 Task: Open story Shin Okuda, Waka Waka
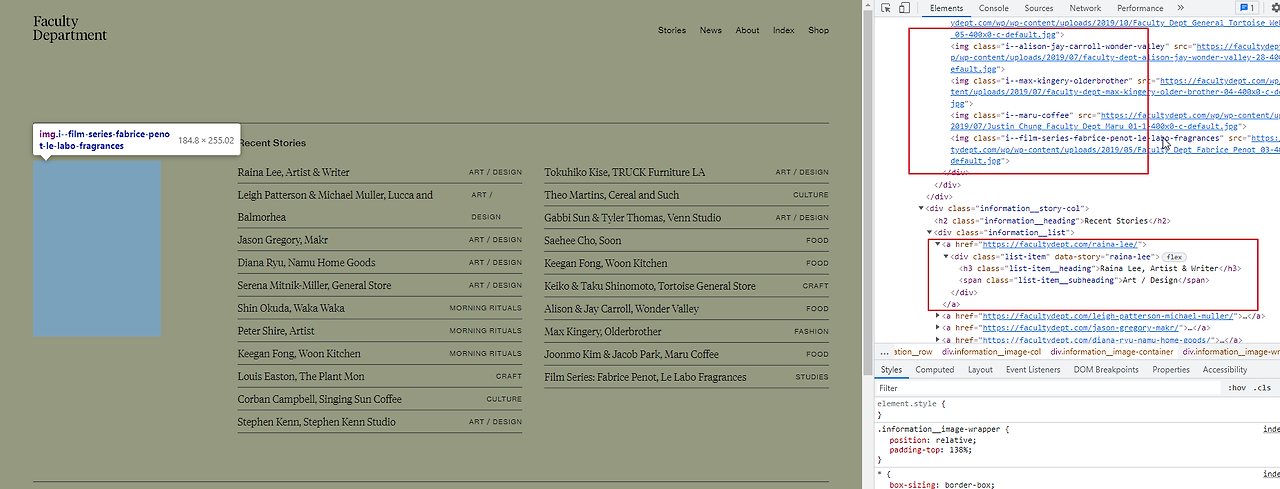[x=380, y=308]
